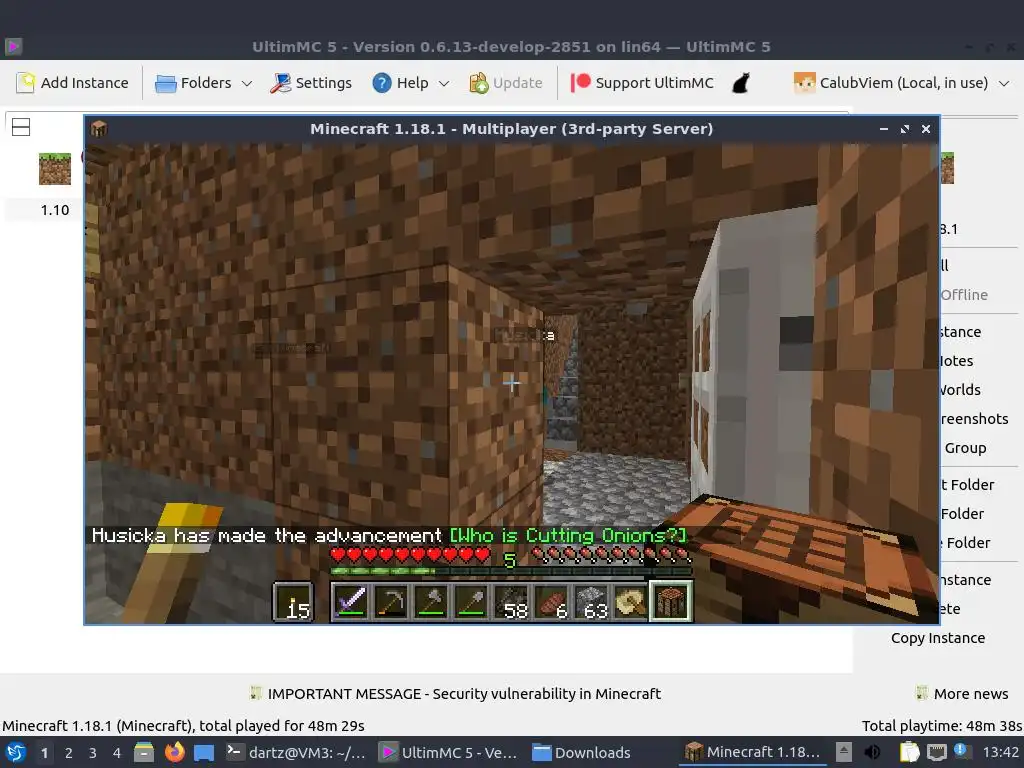Switch to workspace 1
Image resolution: width=1024 pixels, height=768 pixels.
(44, 753)
